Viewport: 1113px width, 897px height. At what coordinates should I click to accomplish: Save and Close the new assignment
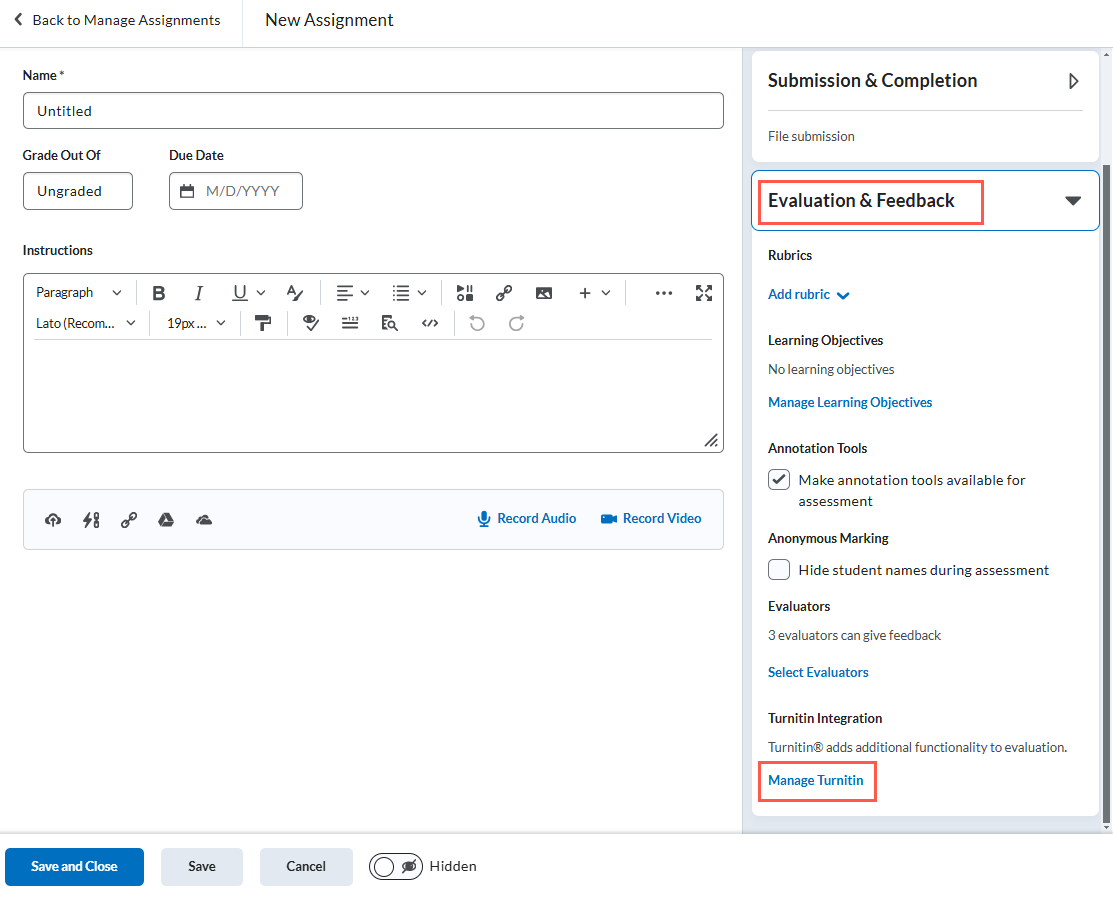(x=74, y=866)
